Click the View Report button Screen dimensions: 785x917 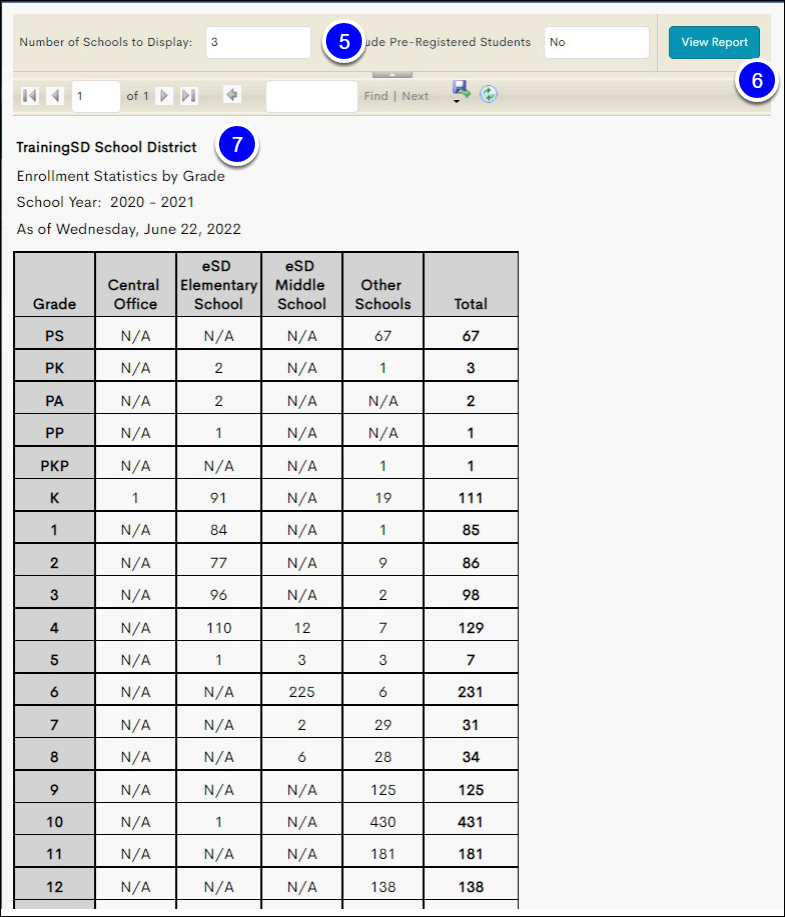click(714, 42)
